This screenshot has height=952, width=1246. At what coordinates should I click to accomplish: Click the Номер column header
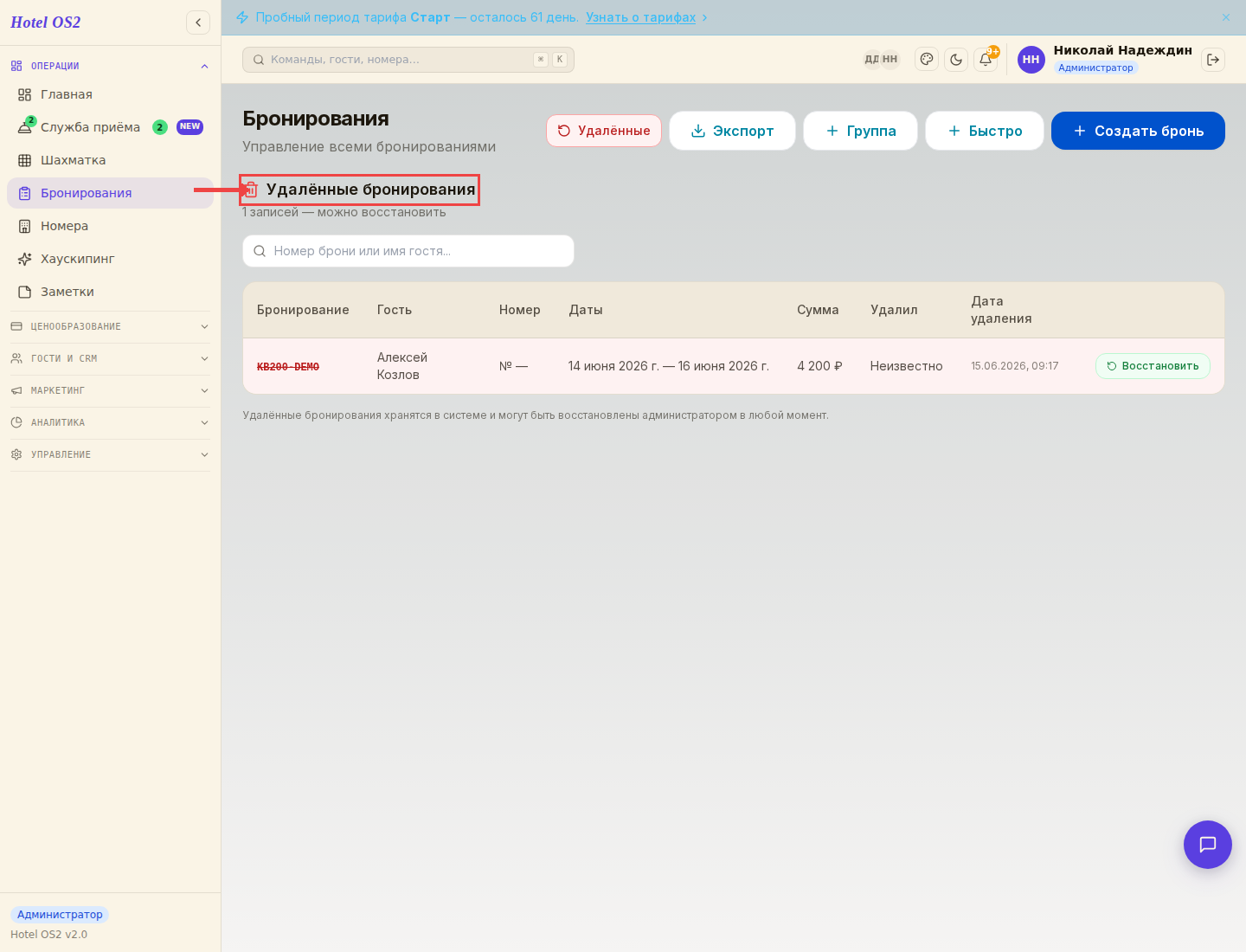tap(520, 310)
